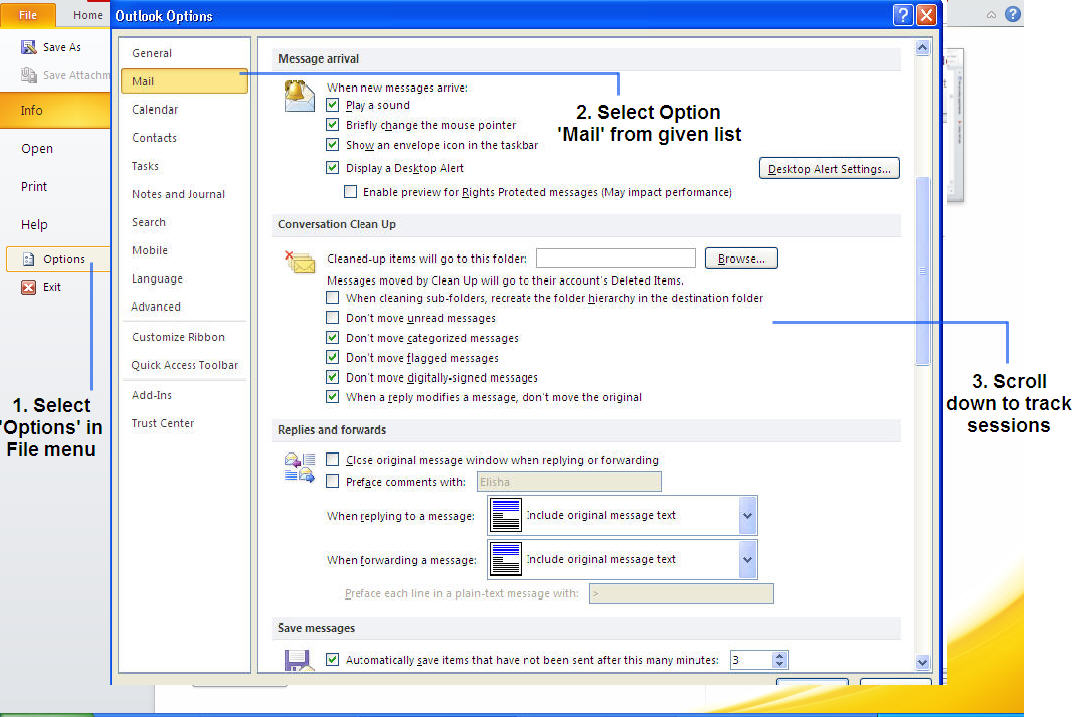Open the When forwarding a message dropdown
Screen dimensions: 1087x717
[x=747, y=560]
